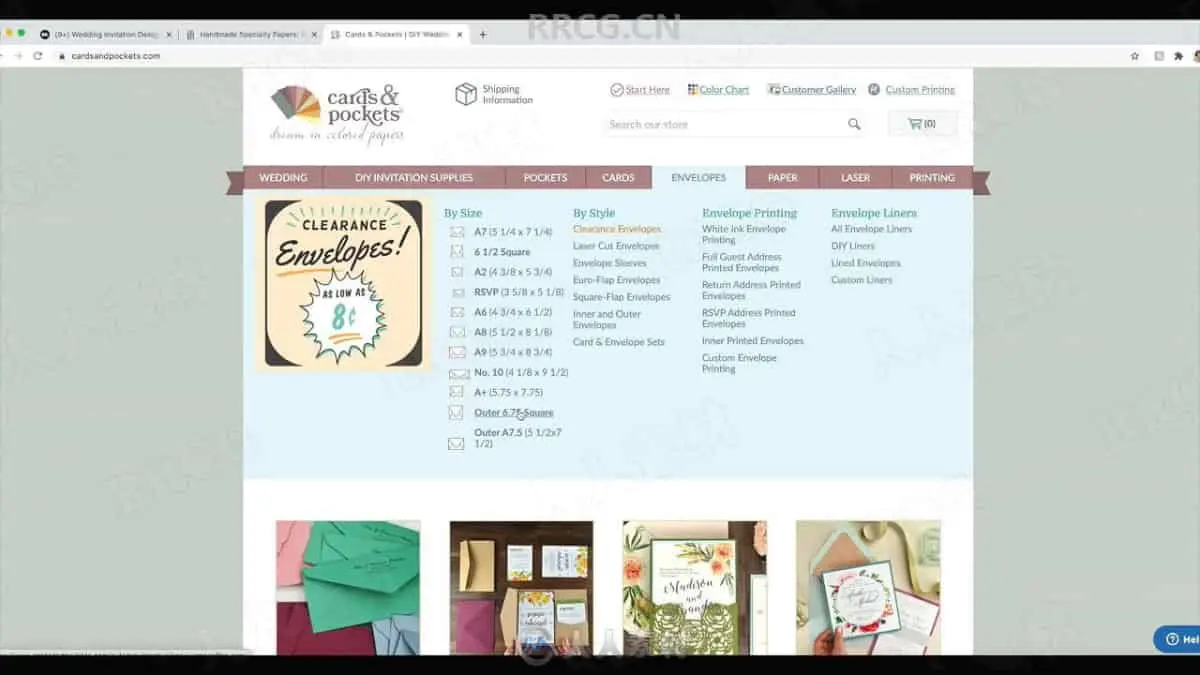This screenshot has height=675, width=1200.
Task: Select Card & Envelope Sets link
Action: pos(619,342)
